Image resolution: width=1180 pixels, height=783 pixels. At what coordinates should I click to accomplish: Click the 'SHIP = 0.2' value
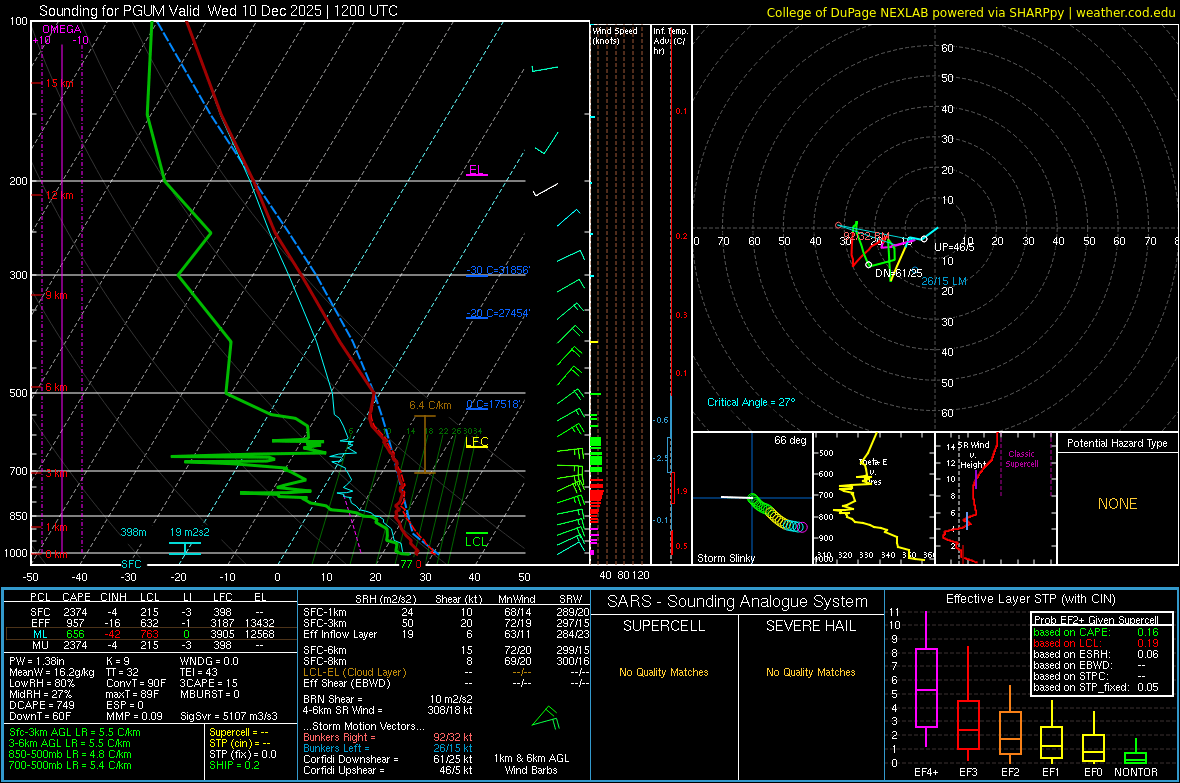click(x=234, y=765)
